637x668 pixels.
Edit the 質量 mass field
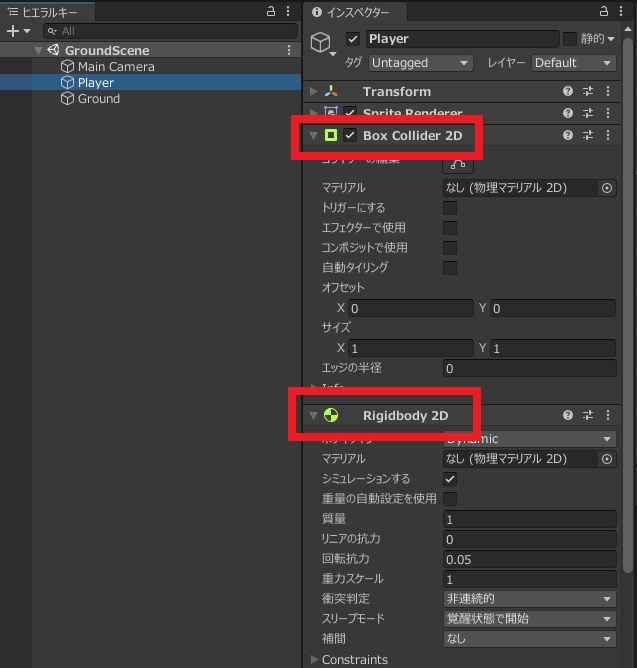tap(530, 519)
